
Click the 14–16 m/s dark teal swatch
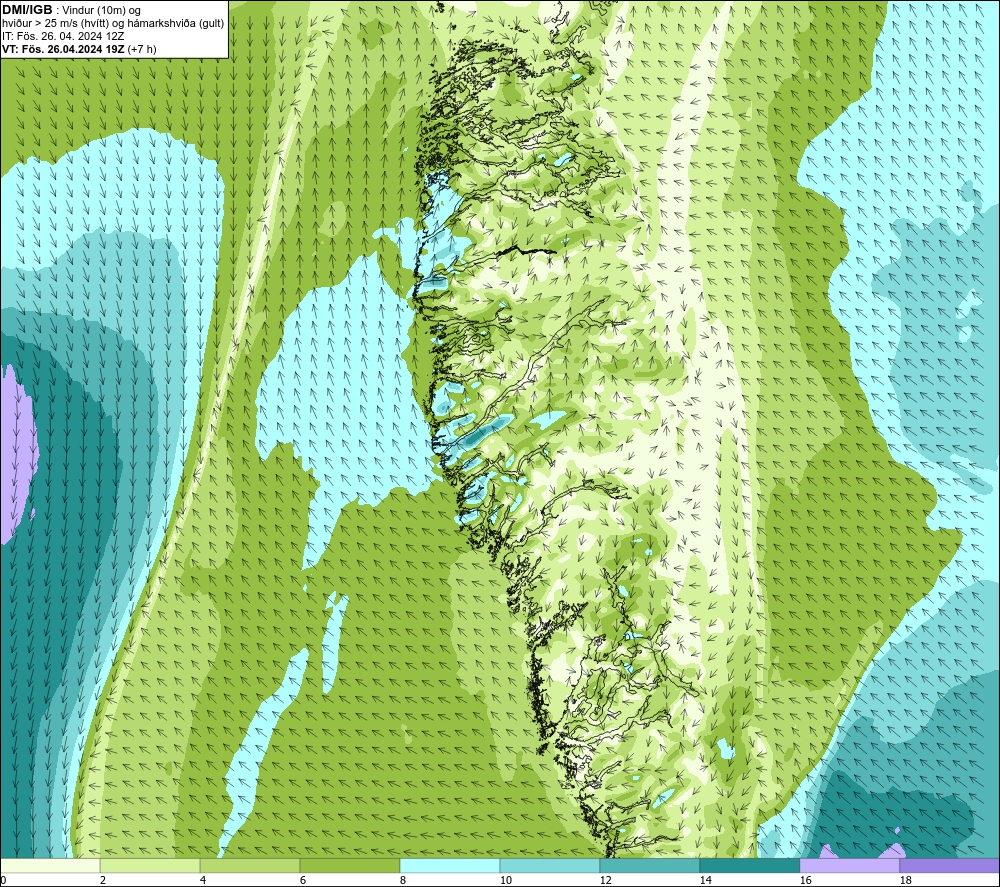750,865
